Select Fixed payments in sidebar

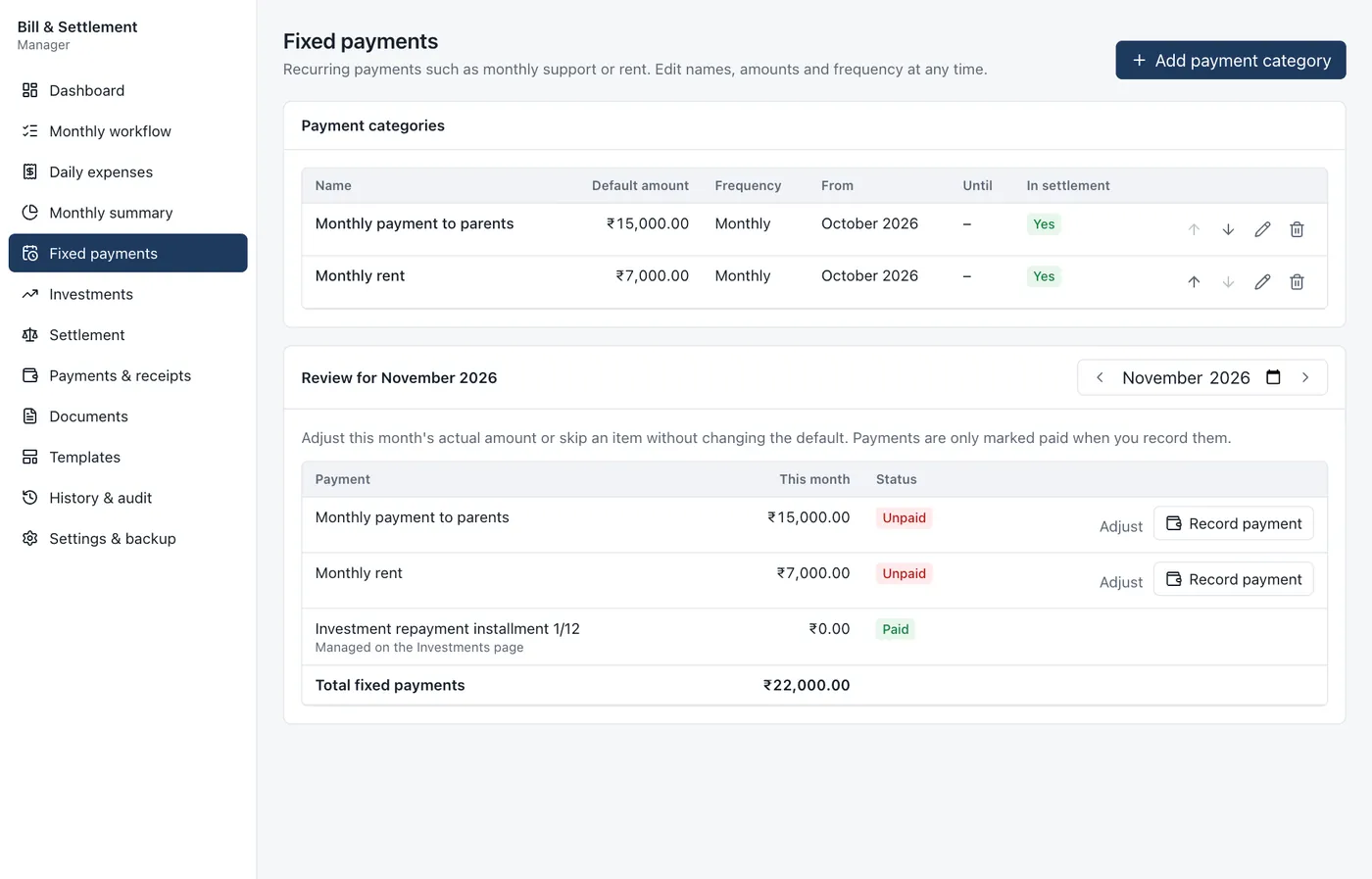pos(128,253)
